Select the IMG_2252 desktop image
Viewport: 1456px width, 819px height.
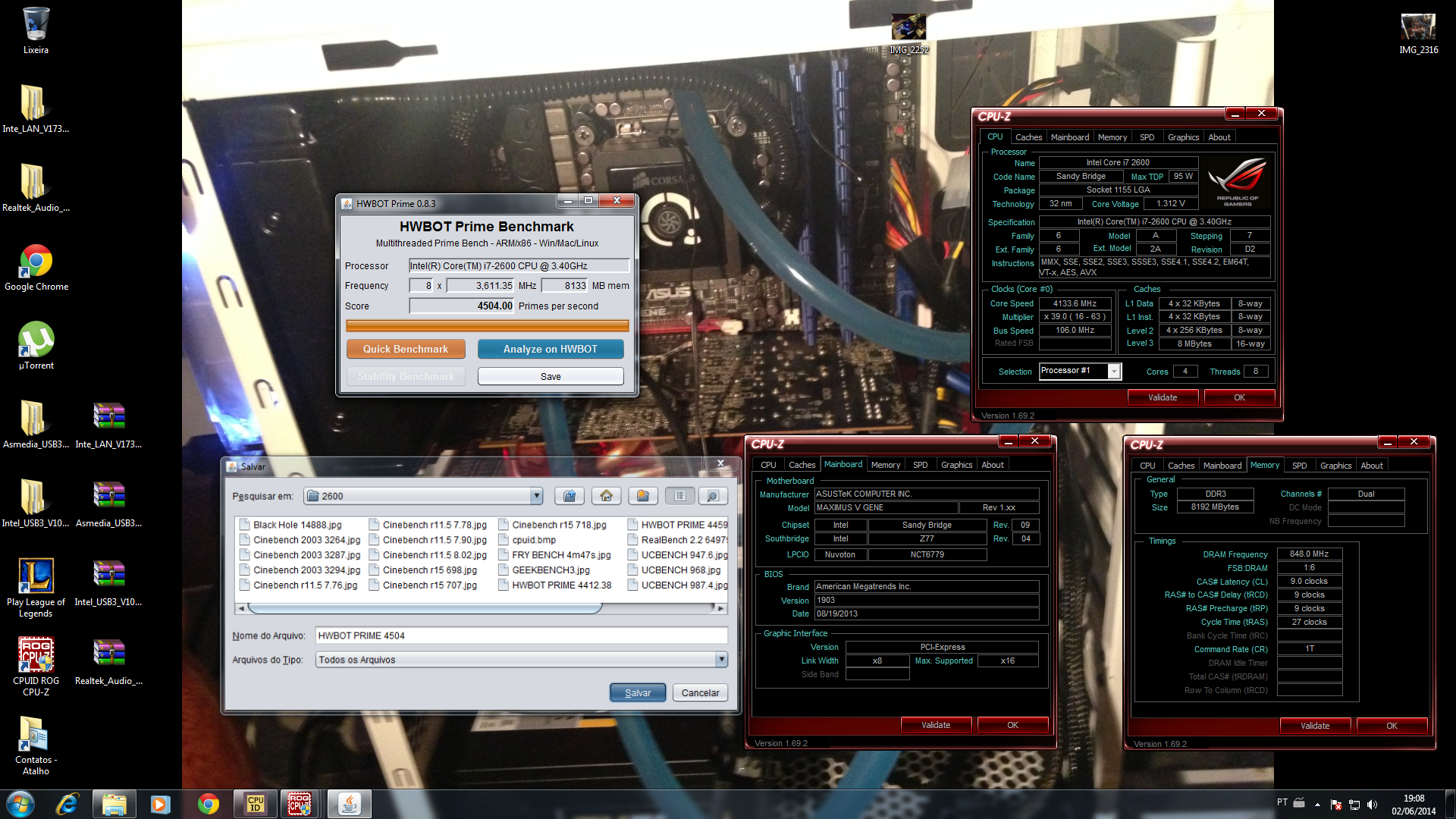coord(908,34)
